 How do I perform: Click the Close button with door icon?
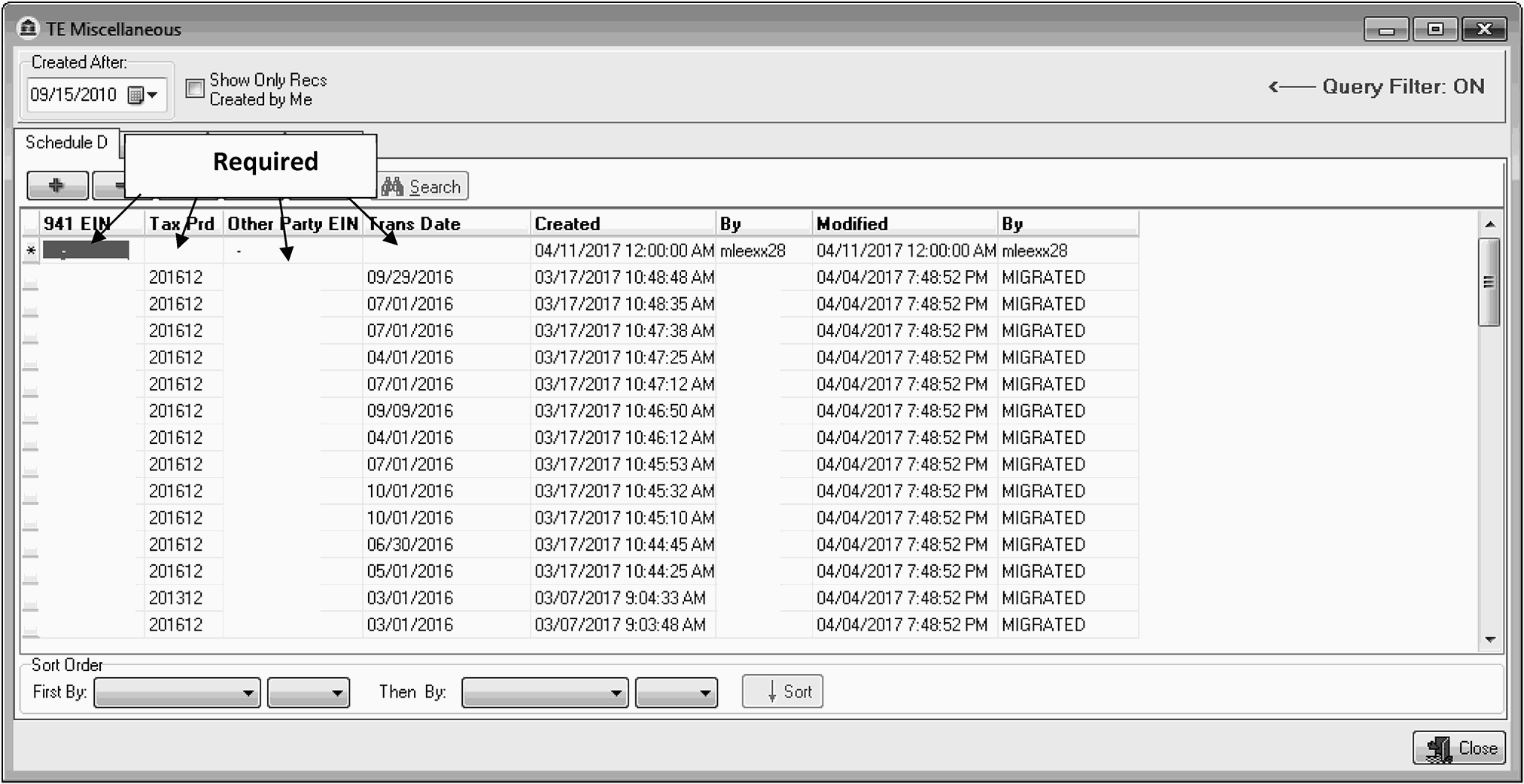pos(1459,748)
